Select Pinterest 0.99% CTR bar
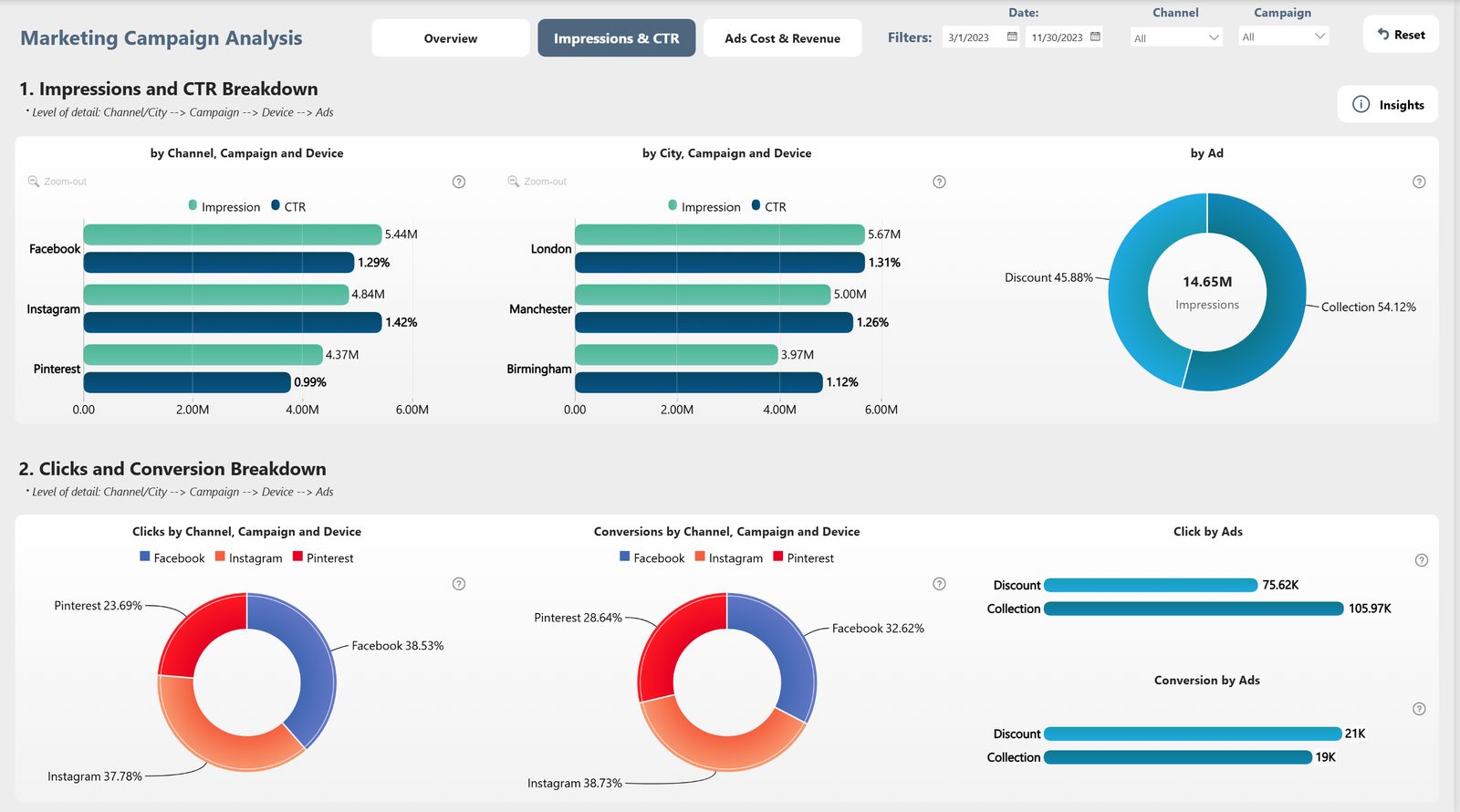Image resolution: width=1460 pixels, height=812 pixels. click(x=187, y=382)
